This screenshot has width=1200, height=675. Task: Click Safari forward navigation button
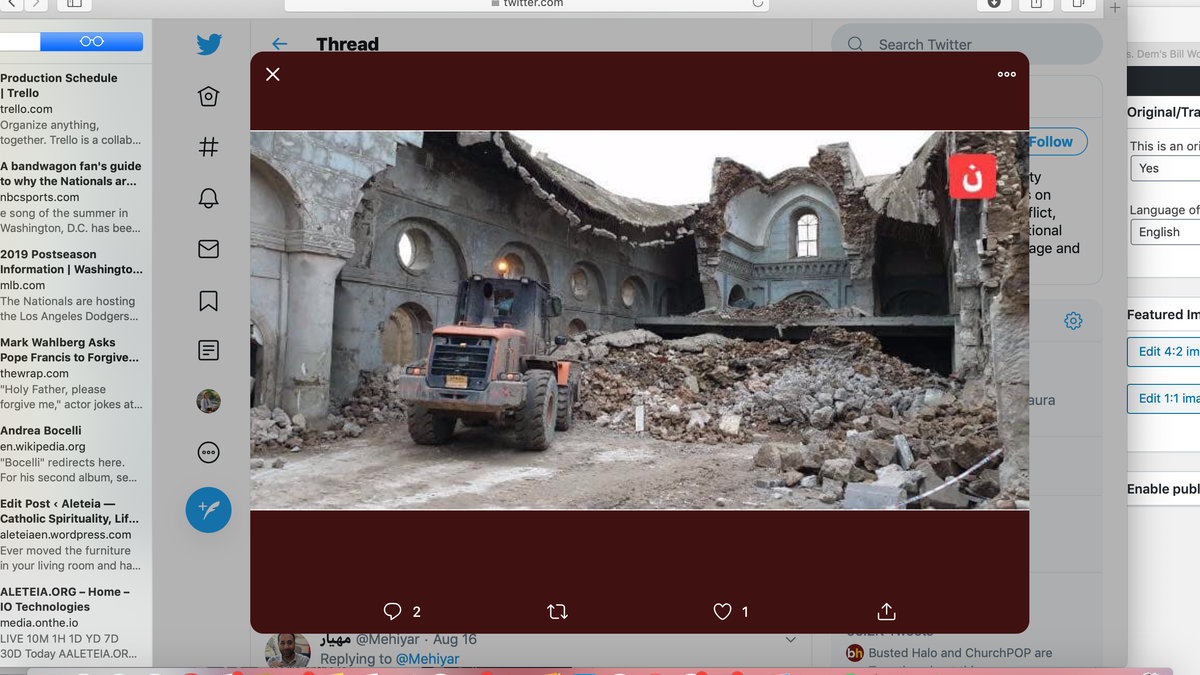[36, 4]
